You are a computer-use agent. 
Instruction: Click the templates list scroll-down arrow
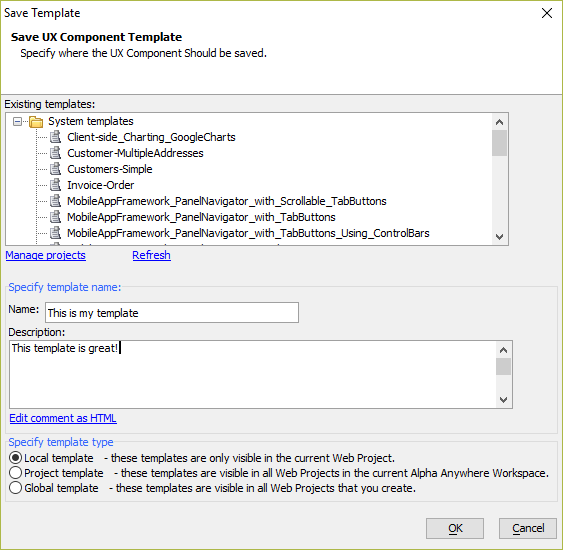click(x=499, y=237)
